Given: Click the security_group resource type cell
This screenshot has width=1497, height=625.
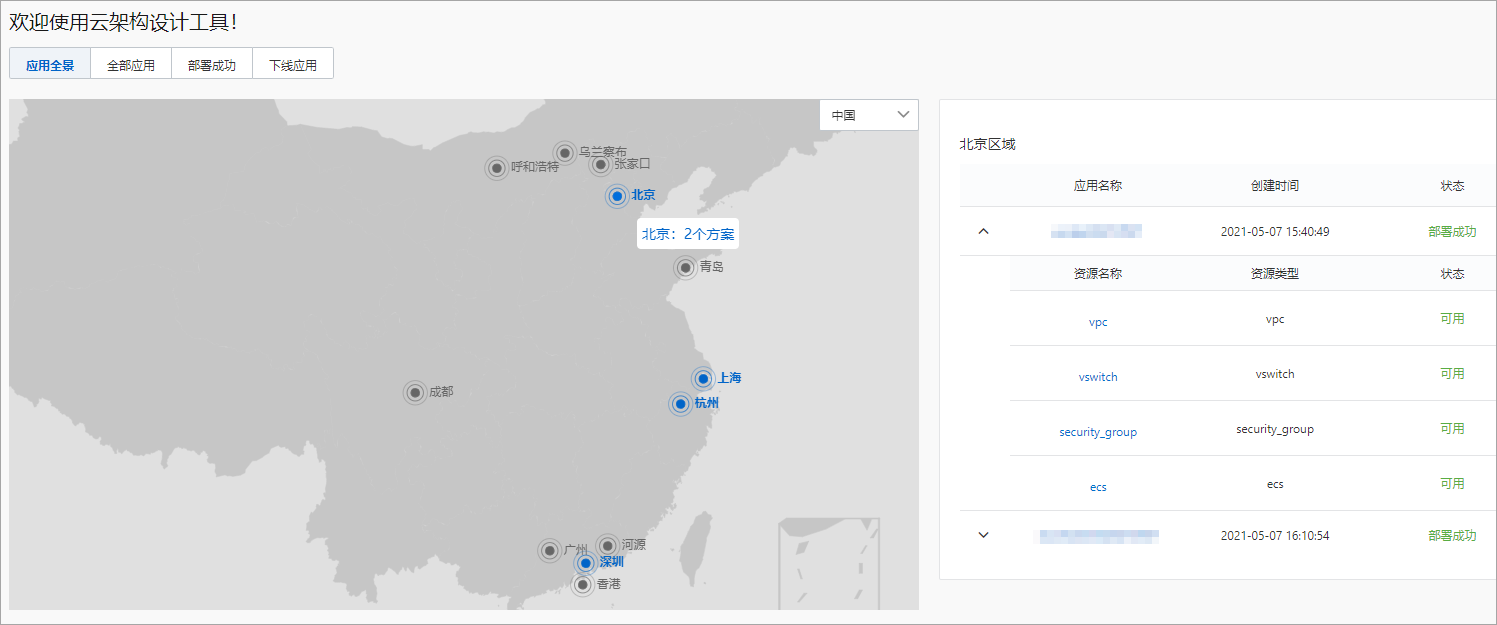Looking at the screenshot, I should pyautogui.click(x=1275, y=429).
